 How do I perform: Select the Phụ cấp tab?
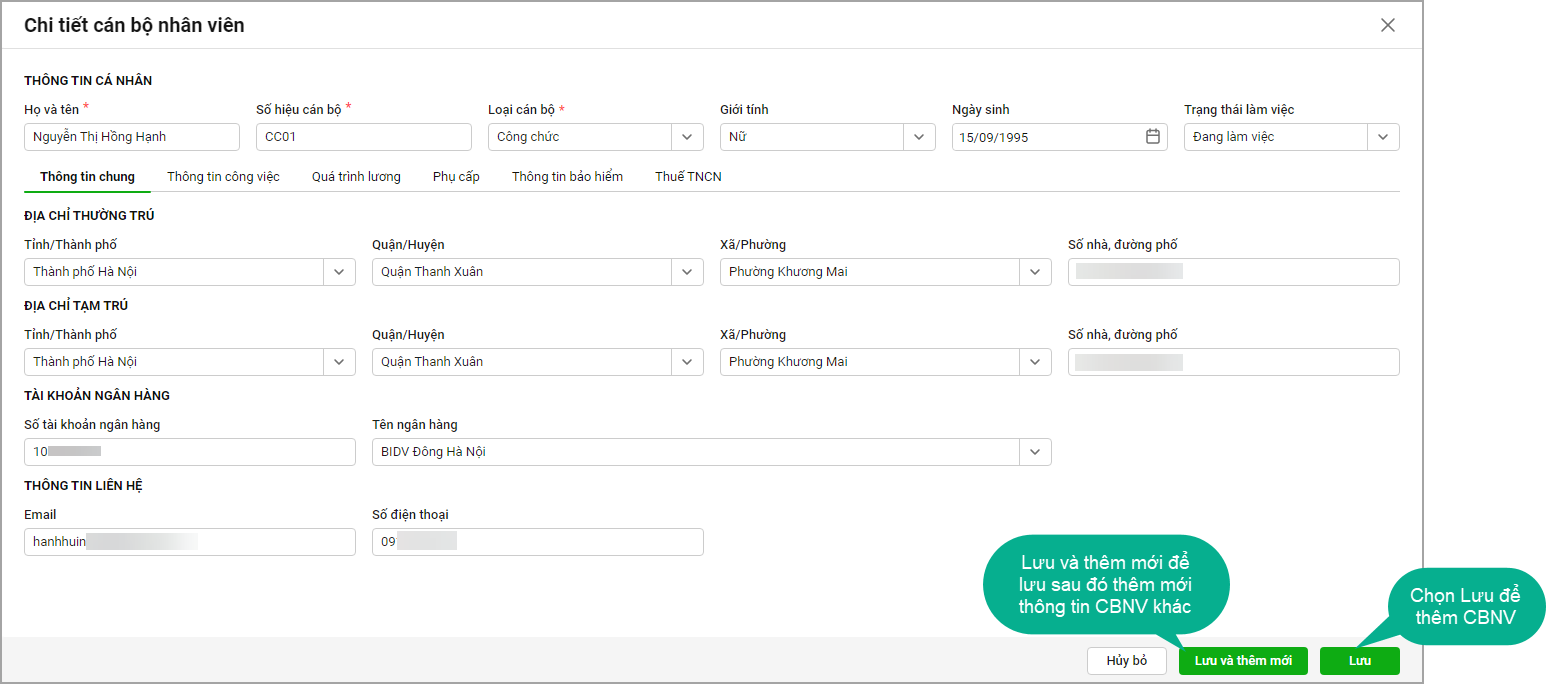tap(456, 177)
